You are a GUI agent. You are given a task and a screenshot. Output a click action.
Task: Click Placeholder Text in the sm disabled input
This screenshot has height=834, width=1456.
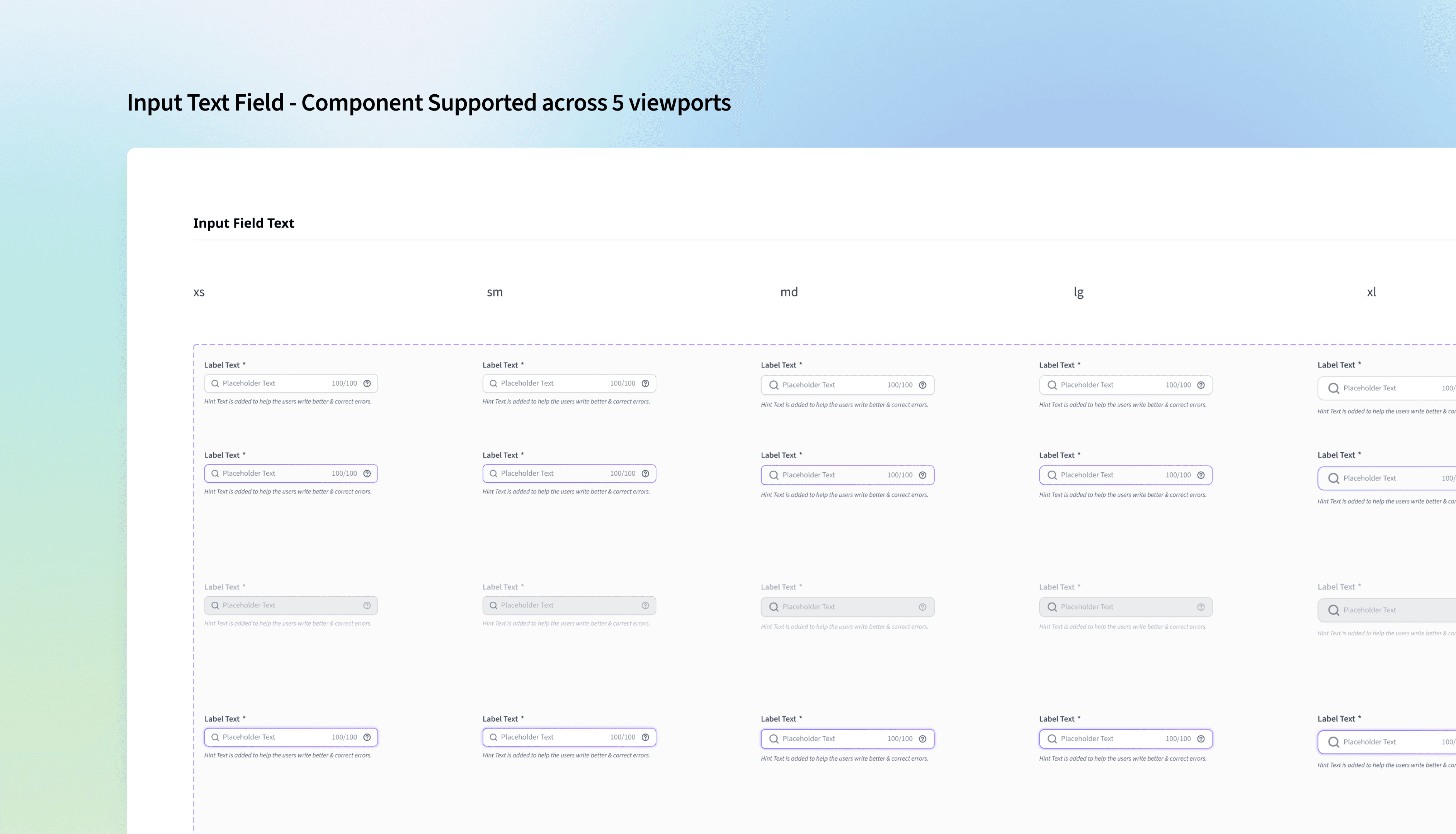(x=527, y=606)
